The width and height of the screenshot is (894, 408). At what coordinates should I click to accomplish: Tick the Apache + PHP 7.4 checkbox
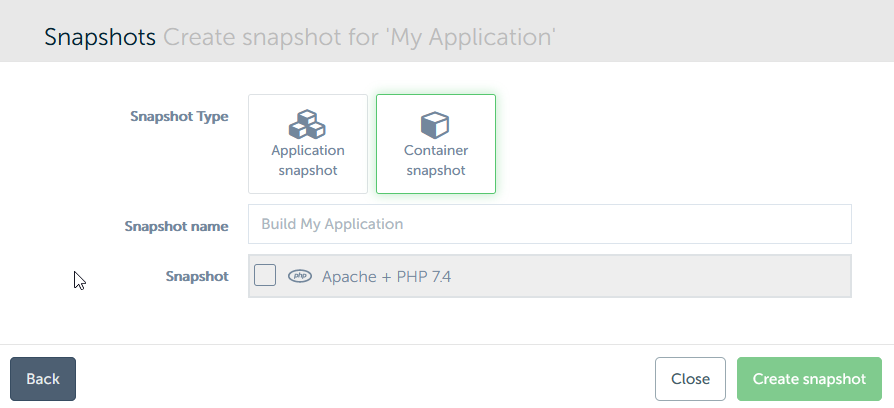click(x=265, y=276)
